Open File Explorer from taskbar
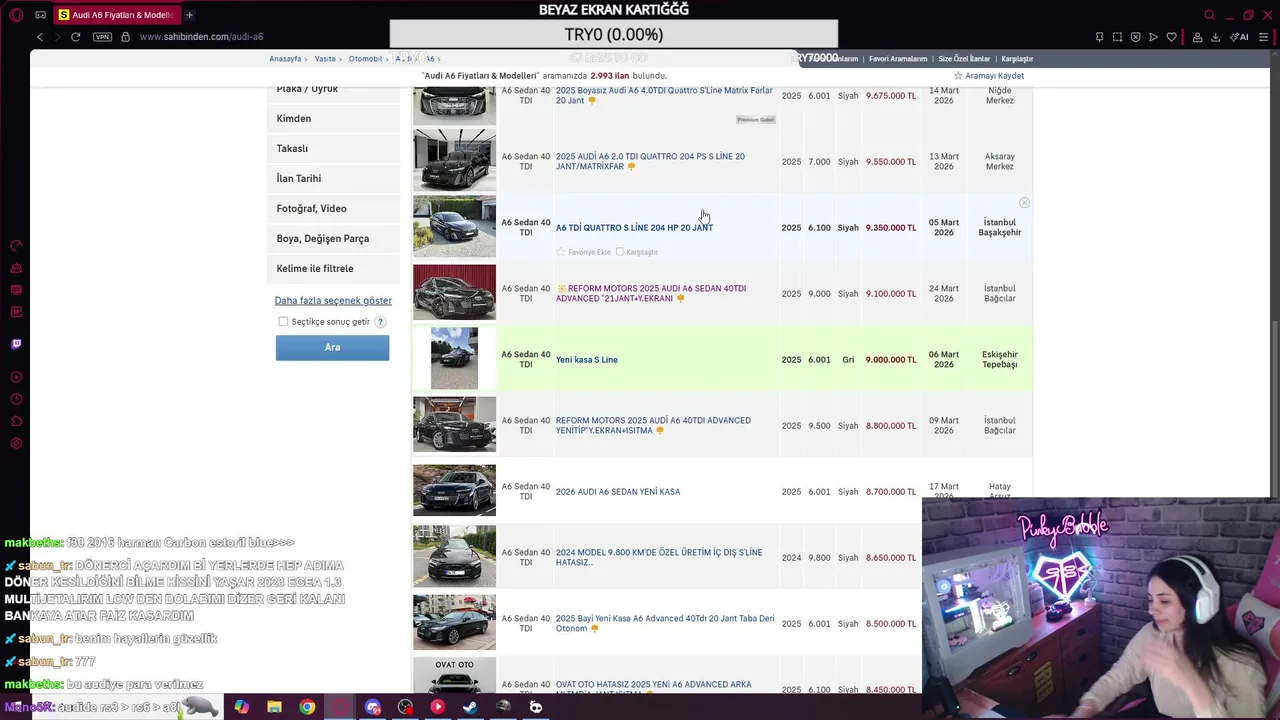Viewport: 1280px width, 720px height. click(274, 707)
